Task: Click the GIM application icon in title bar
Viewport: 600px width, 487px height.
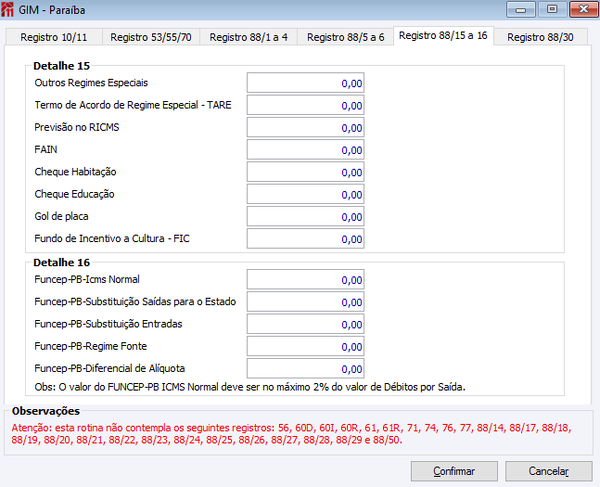Action: pyautogui.click(x=7, y=9)
